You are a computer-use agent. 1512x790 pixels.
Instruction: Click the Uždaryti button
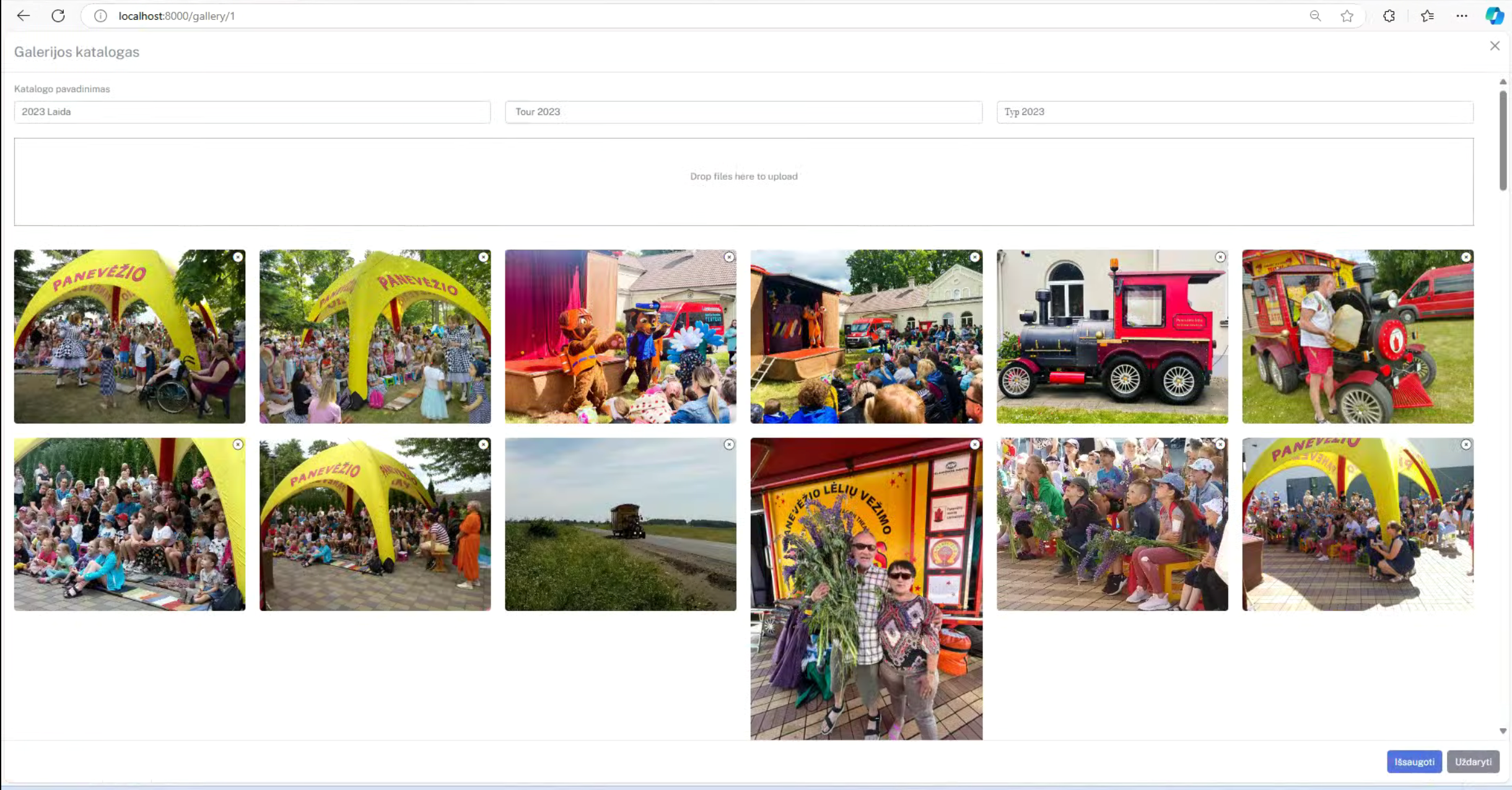(x=1473, y=761)
